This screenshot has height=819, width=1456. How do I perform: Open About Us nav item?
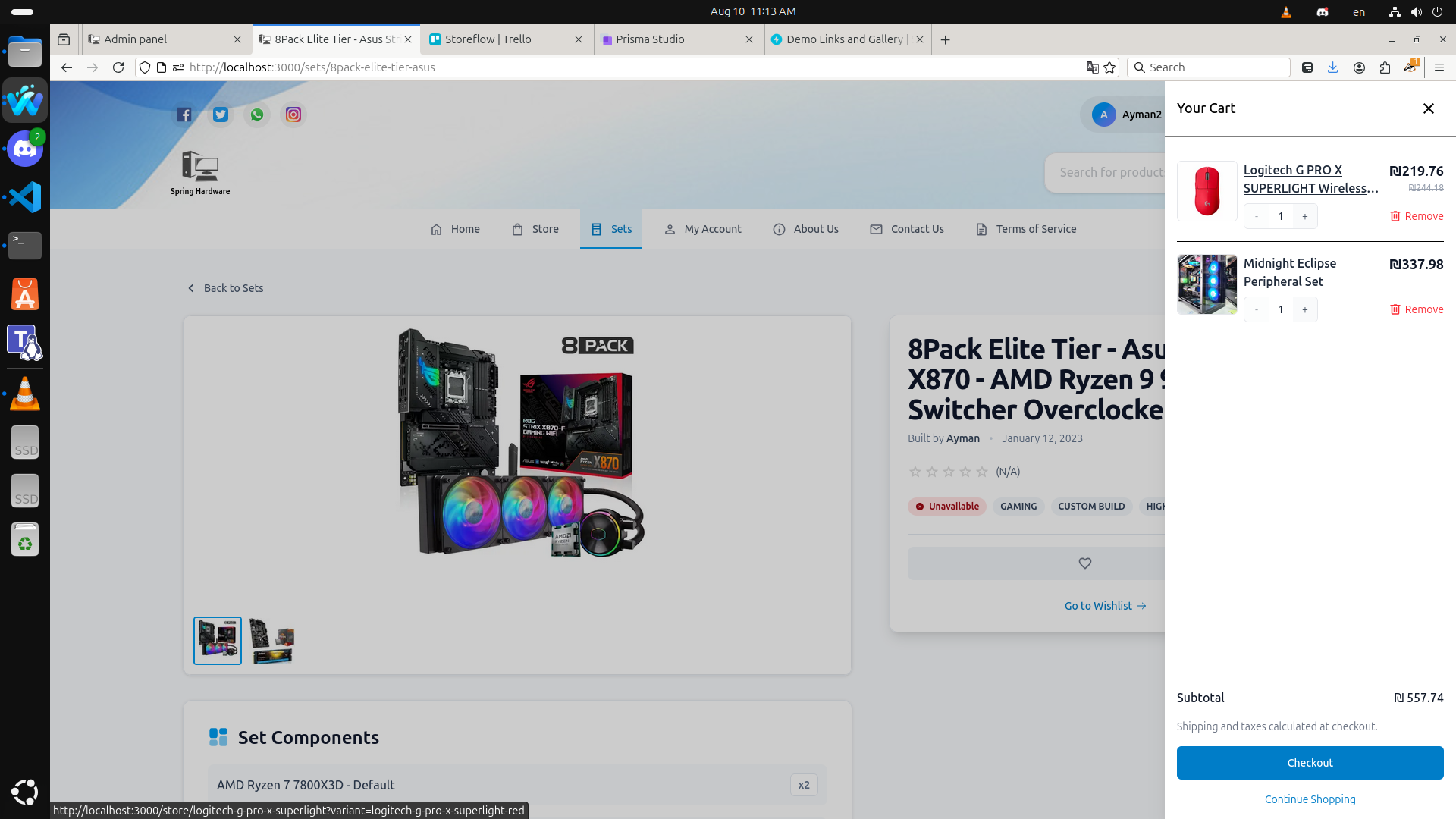(x=805, y=229)
